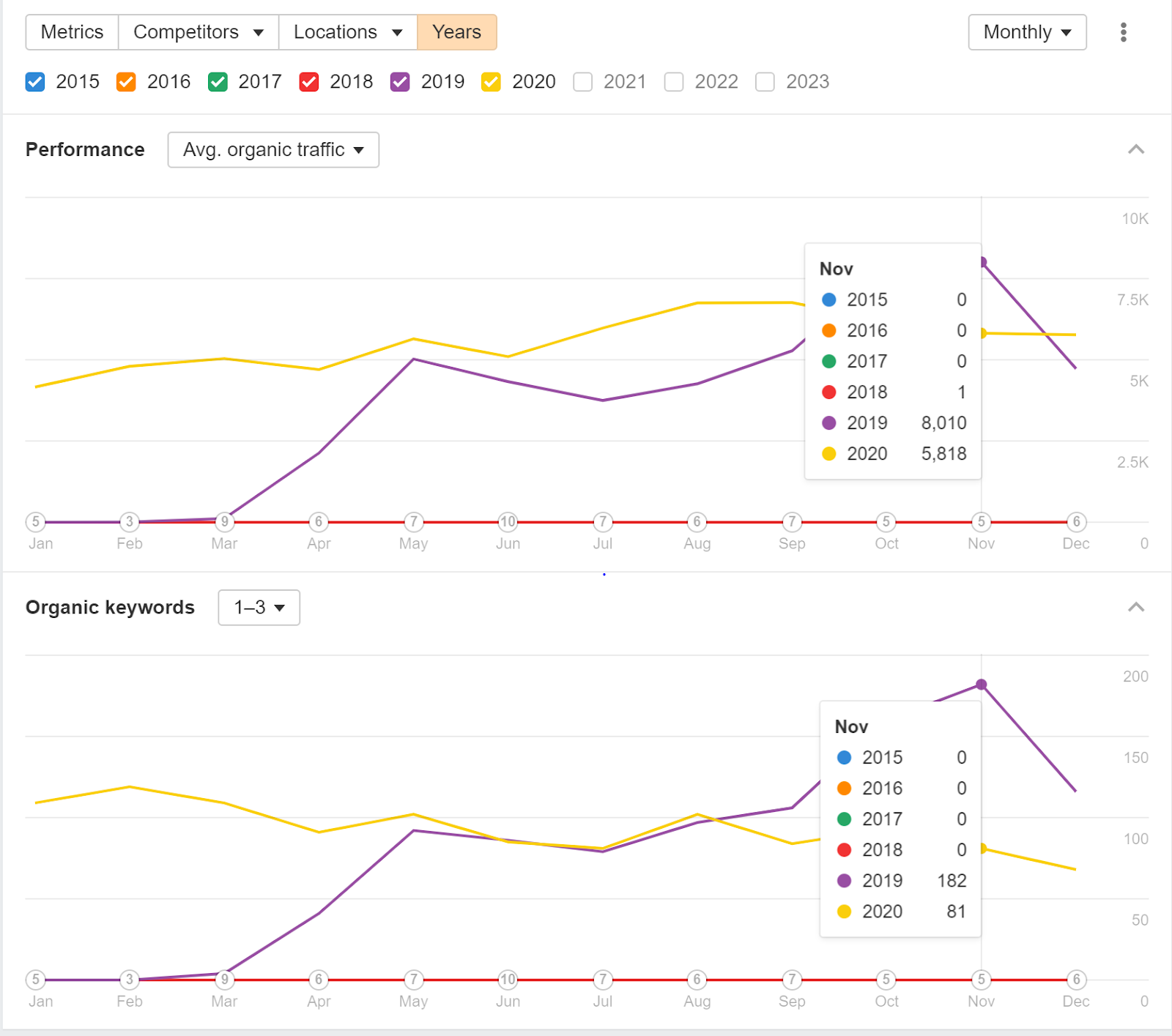Click Jan marker 5 on Performance chart
This screenshot has width=1172, height=1036.
(x=35, y=522)
